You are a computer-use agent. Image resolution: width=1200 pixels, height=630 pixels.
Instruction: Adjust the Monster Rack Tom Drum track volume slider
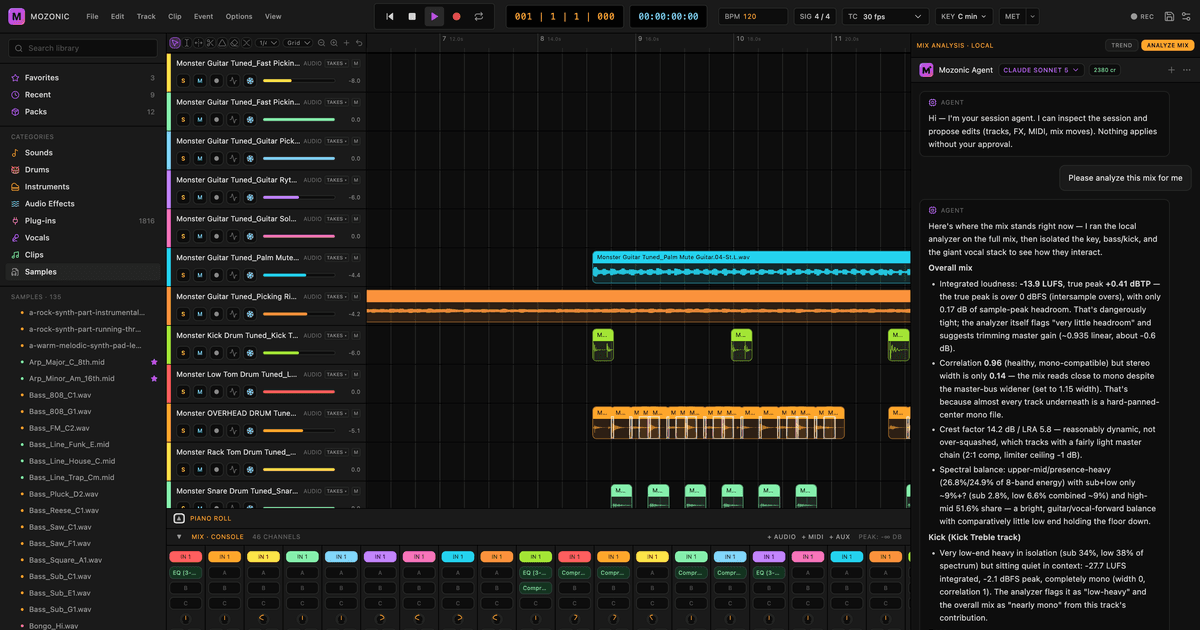click(x=298, y=470)
